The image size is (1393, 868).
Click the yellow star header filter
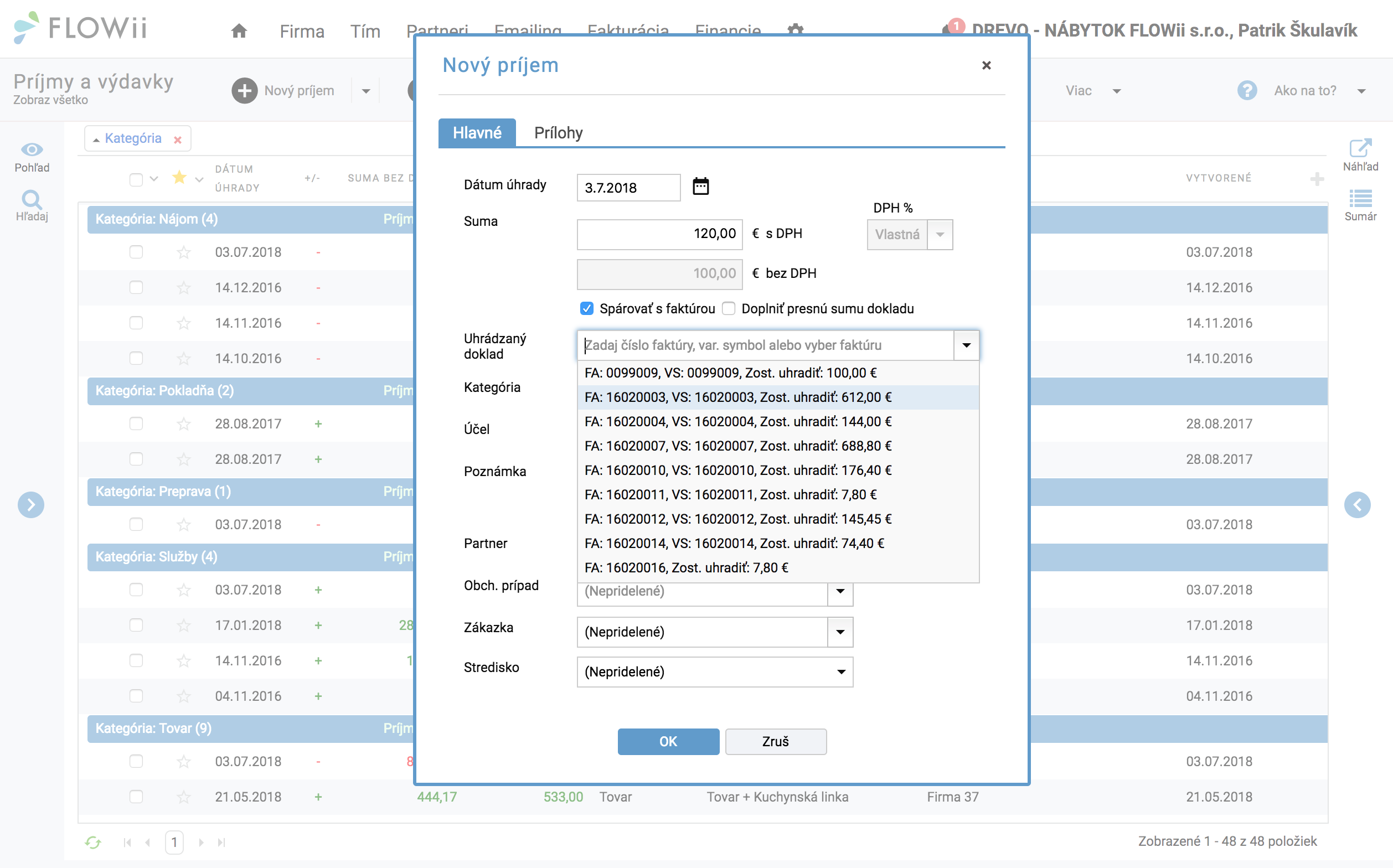179,177
